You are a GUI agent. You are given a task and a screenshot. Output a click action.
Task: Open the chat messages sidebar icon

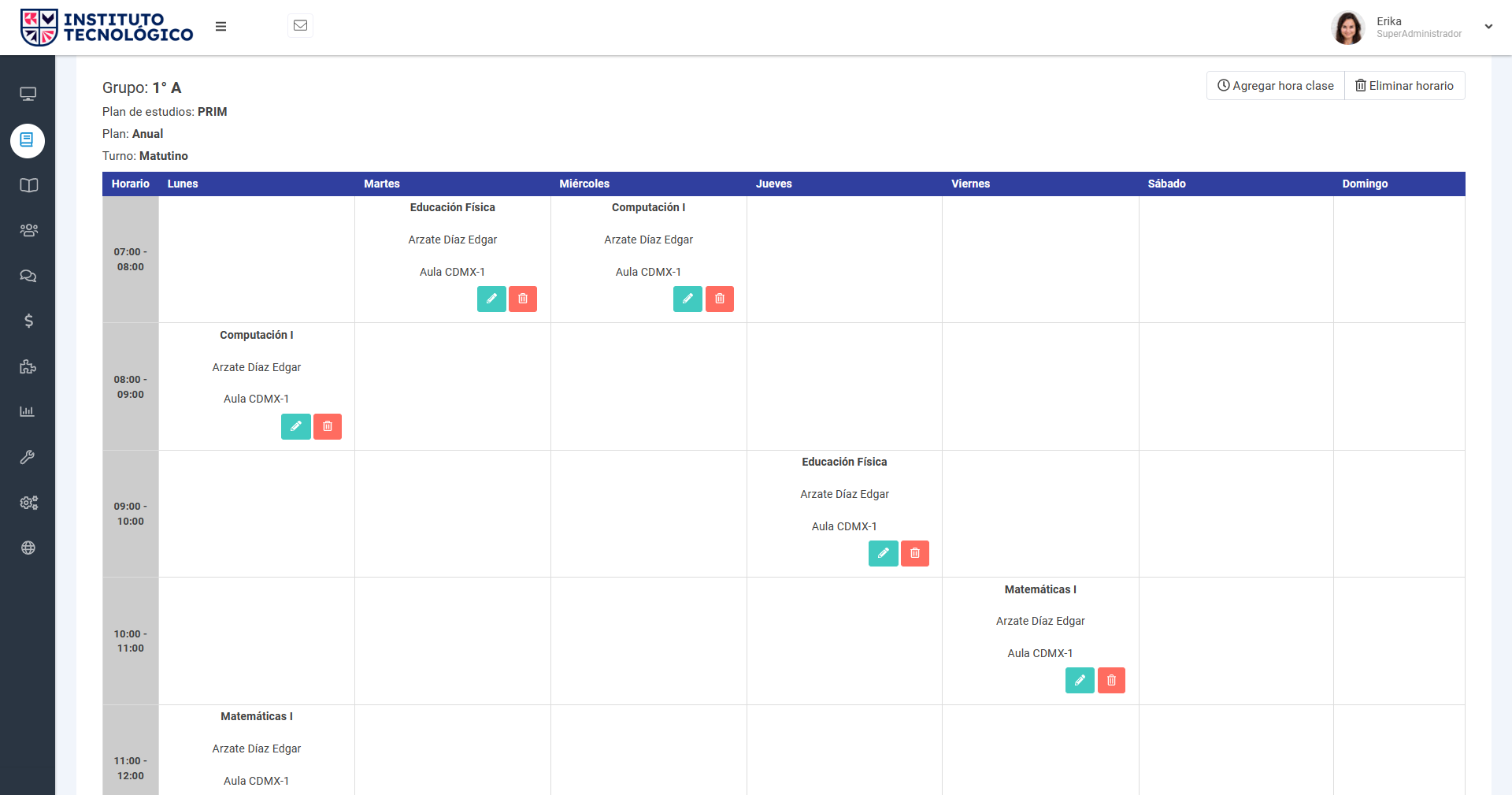tap(28, 276)
